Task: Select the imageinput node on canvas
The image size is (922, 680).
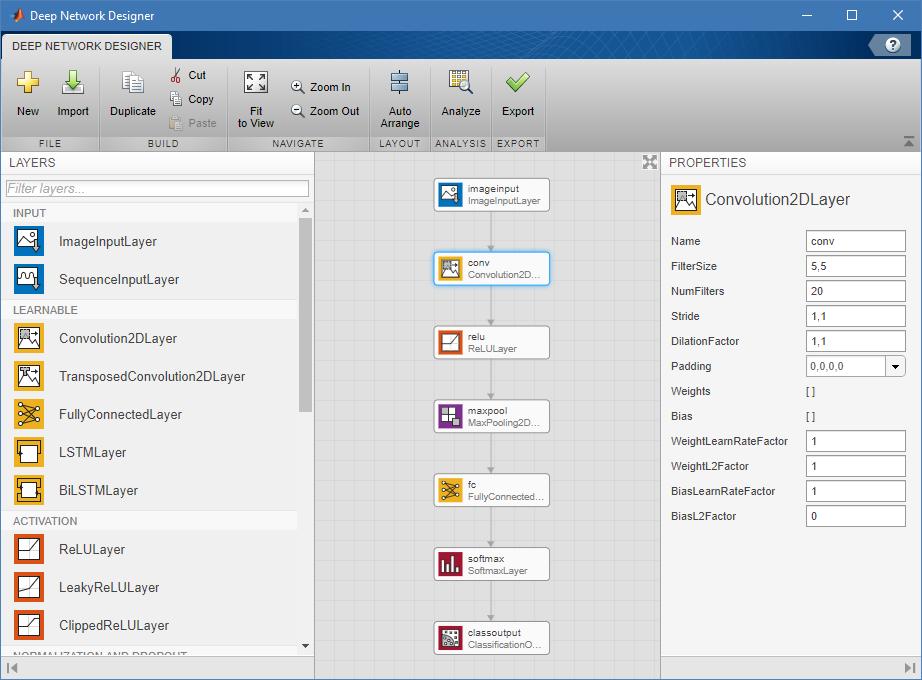Action: coord(492,195)
